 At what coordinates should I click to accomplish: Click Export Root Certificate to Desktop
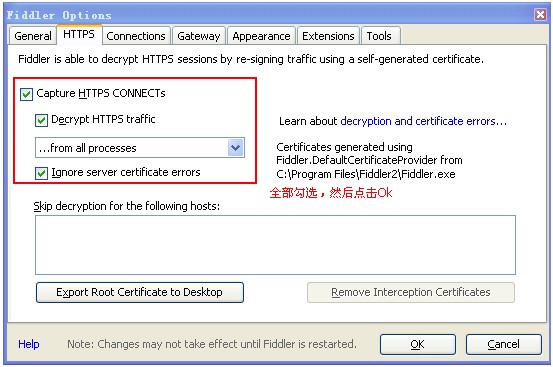pos(140,292)
